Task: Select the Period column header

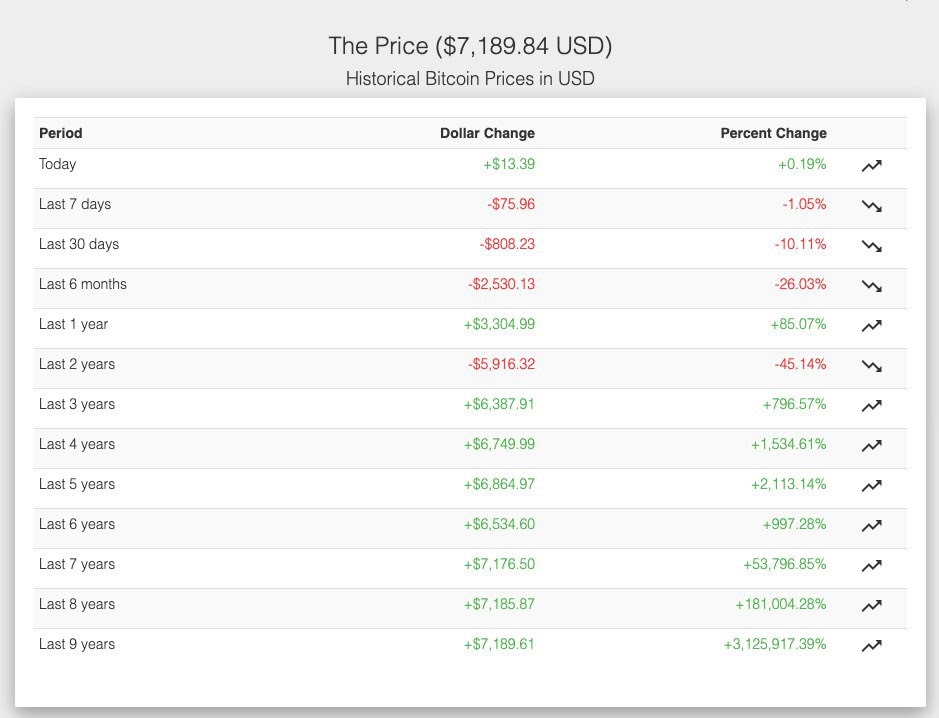Action: tap(60, 133)
